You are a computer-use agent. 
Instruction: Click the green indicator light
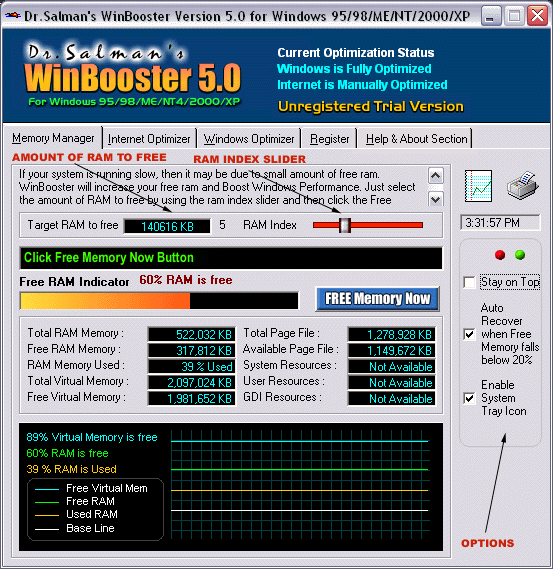[x=520, y=255]
